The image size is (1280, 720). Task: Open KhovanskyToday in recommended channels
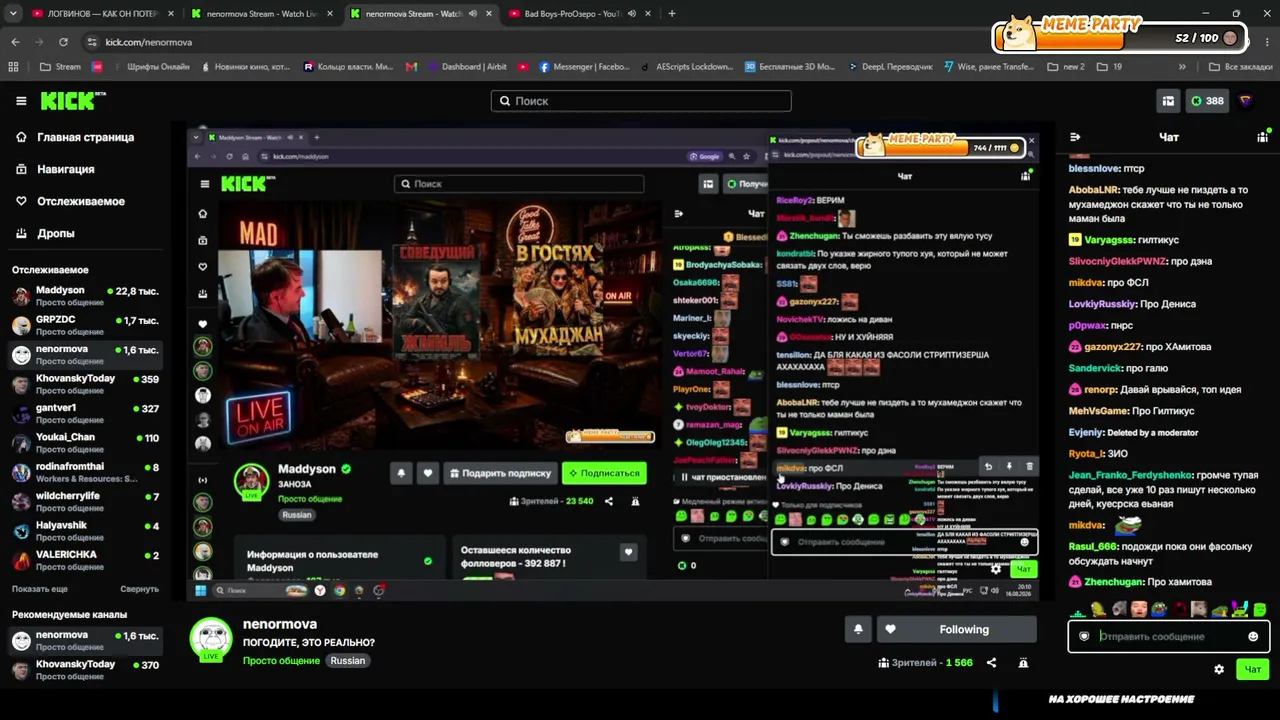pos(85,670)
